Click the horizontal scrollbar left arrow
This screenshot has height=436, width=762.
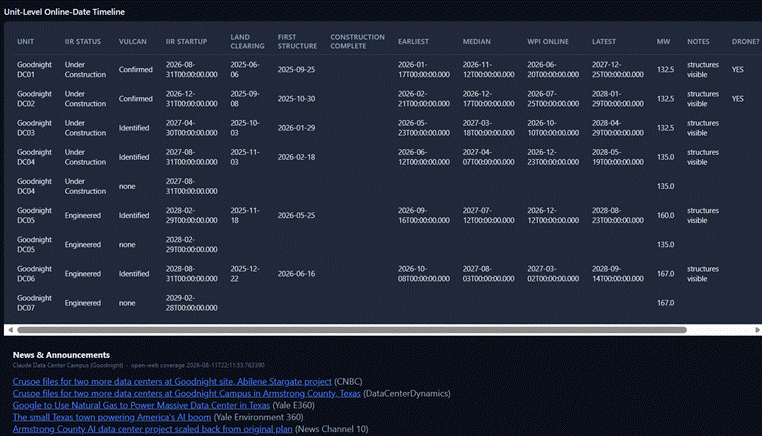(10, 330)
